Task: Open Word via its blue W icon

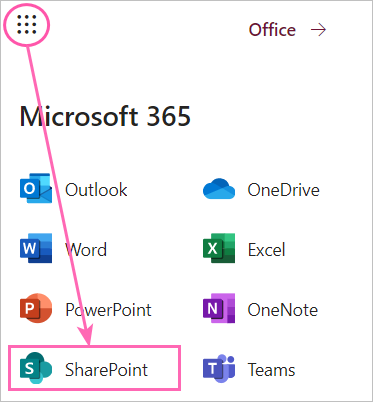Action: click(x=36, y=248)
